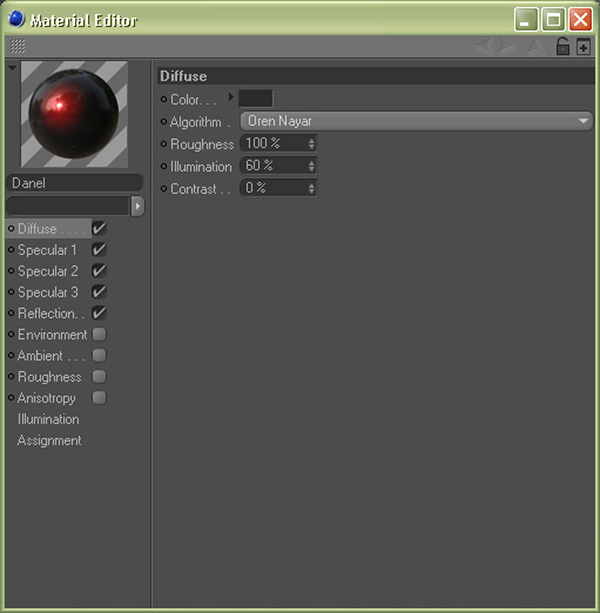Open the Environment channel page

tap(52, 335)
